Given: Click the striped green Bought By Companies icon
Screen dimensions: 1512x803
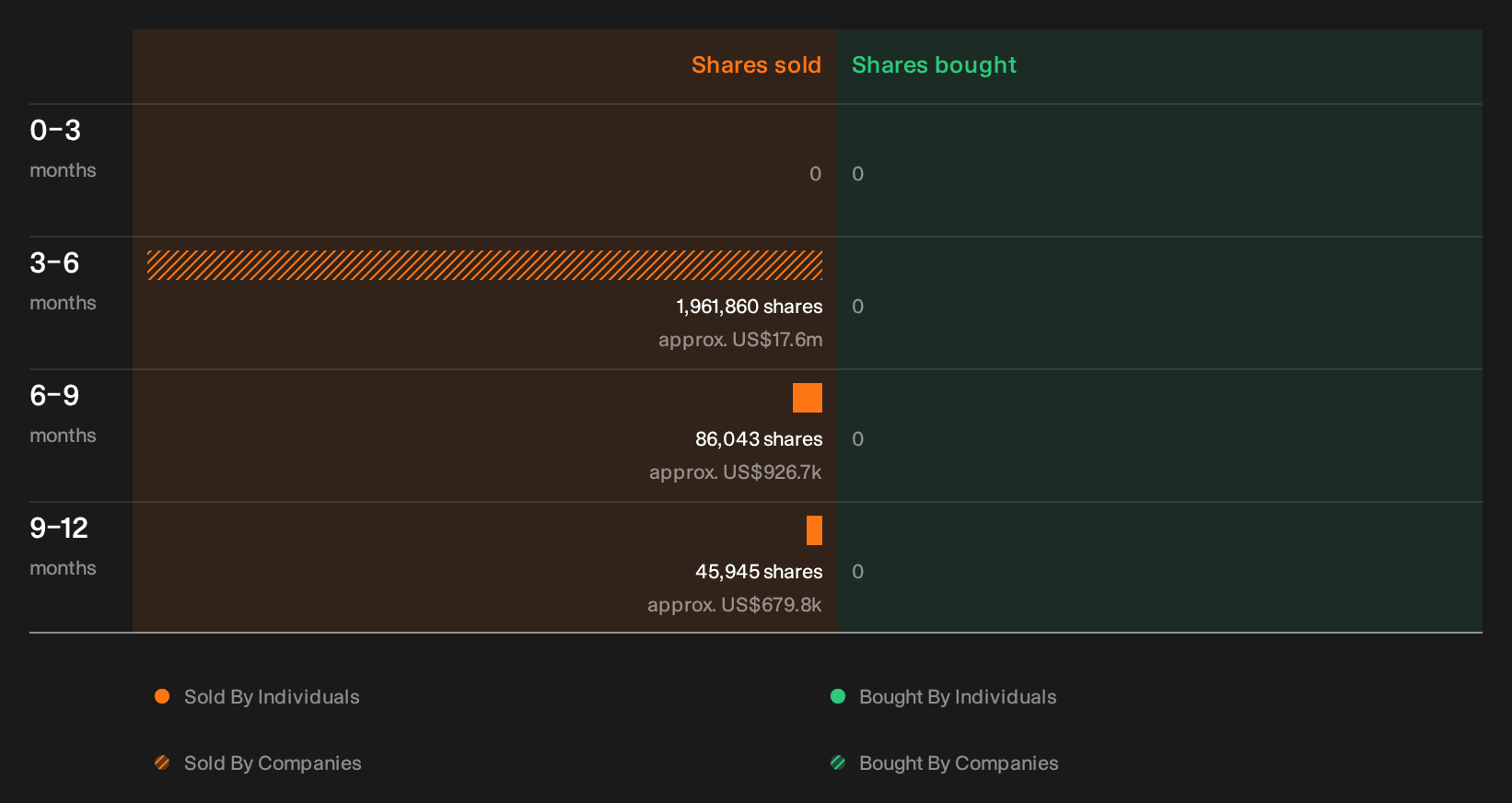Looking at the screenshot, I should [x=838, y=762].
